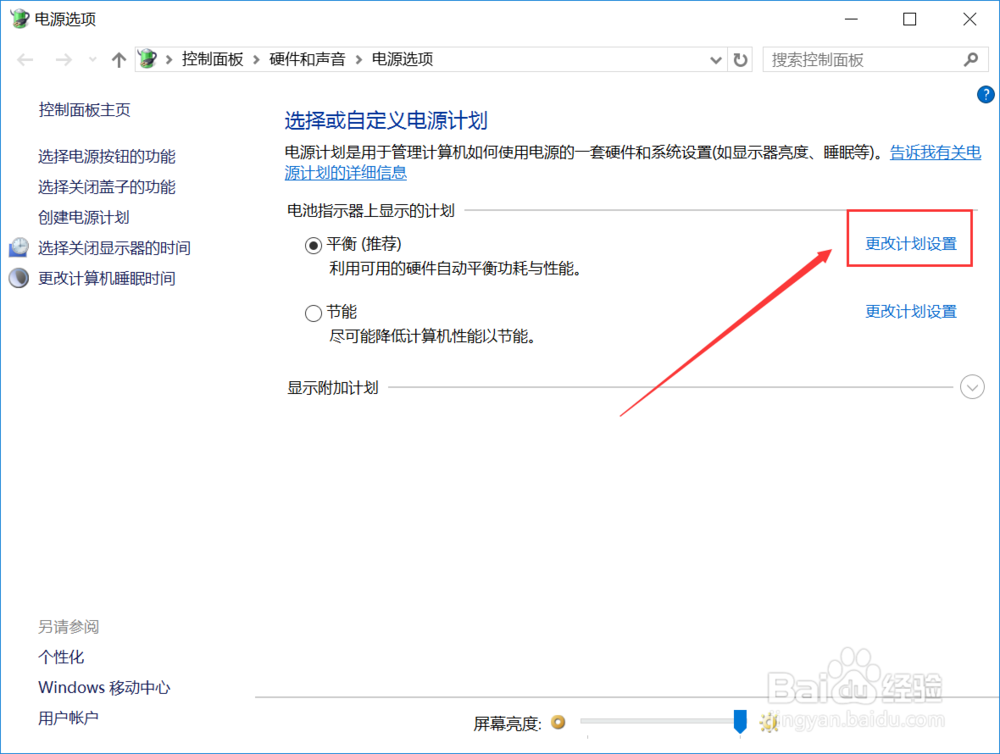Image resolution: width=1000 pixels, height=754 pixels.
Task: Click the Refresh icon beside the address bar
Action: tap(740, 59)
